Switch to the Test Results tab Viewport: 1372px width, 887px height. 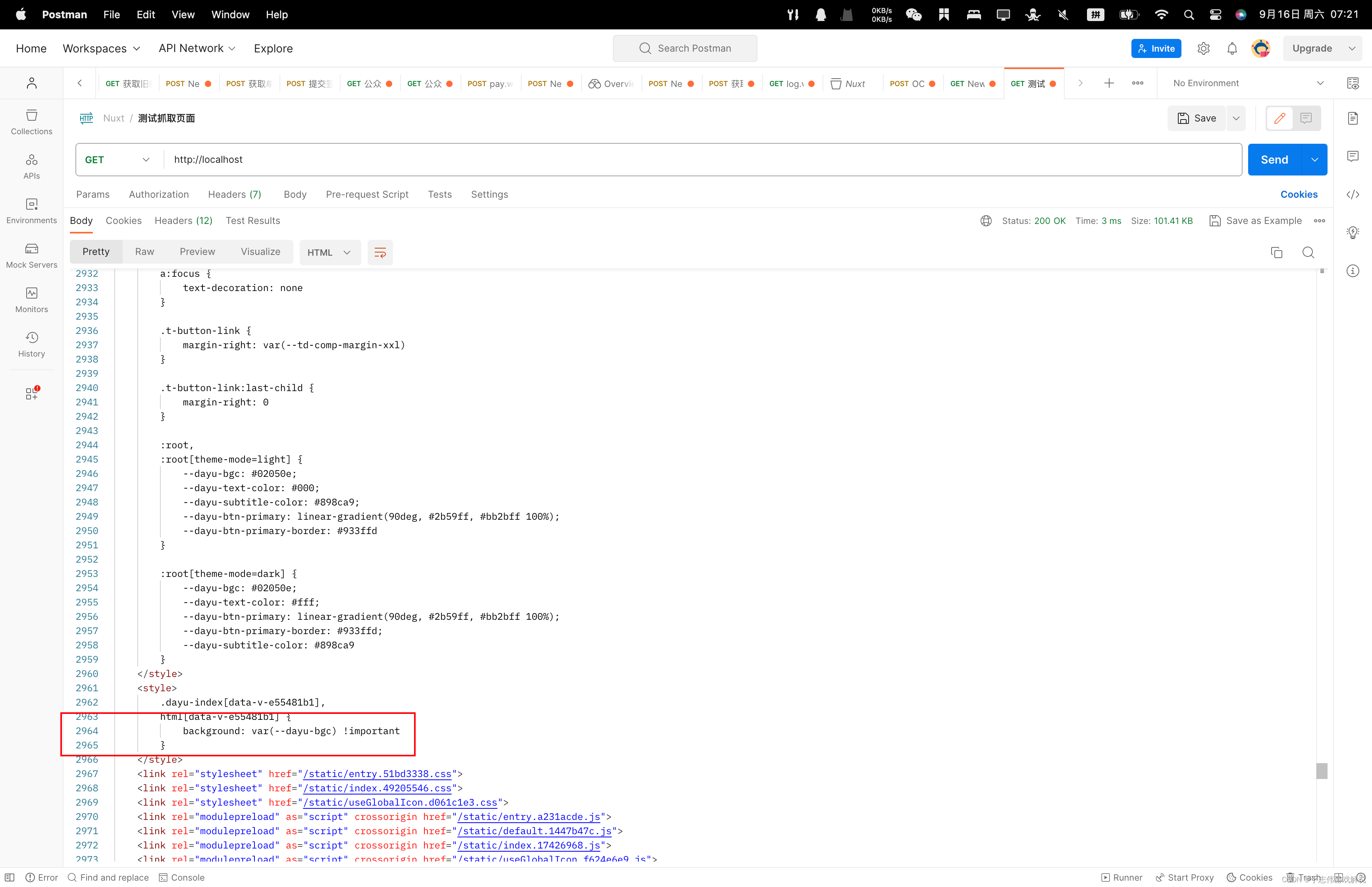point(252,221)
